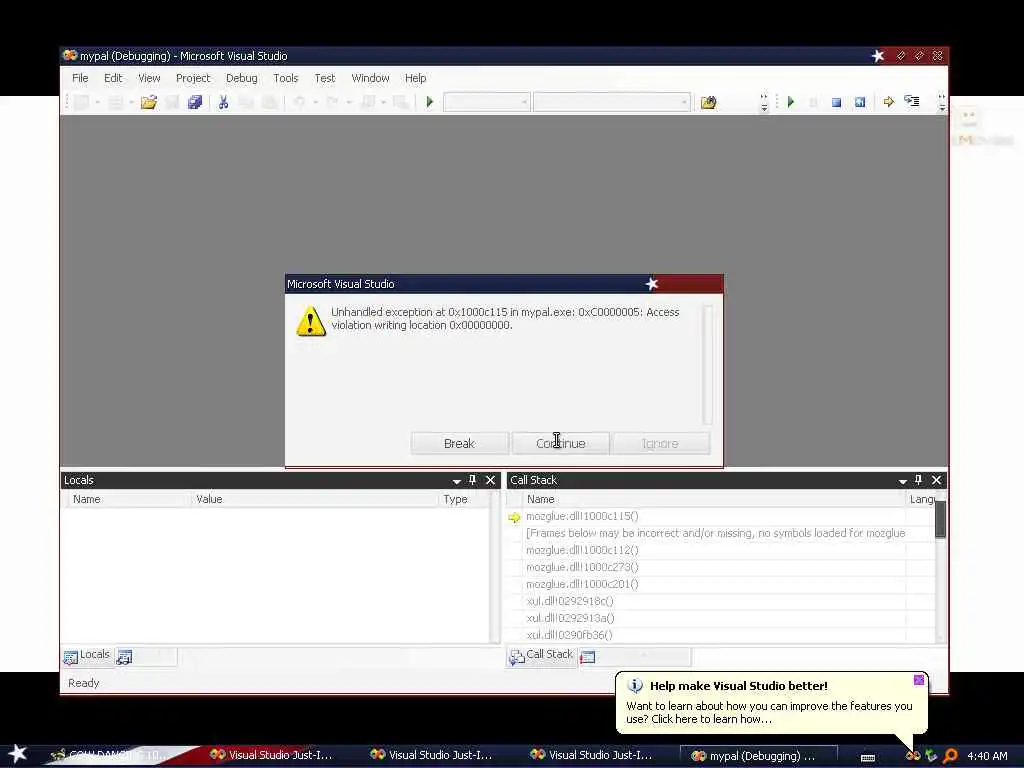Image resolution: width=1024 pixels, height=768 pixels.
Task: Open the Undo history dropdown arrow
Action: click(315, 103)
